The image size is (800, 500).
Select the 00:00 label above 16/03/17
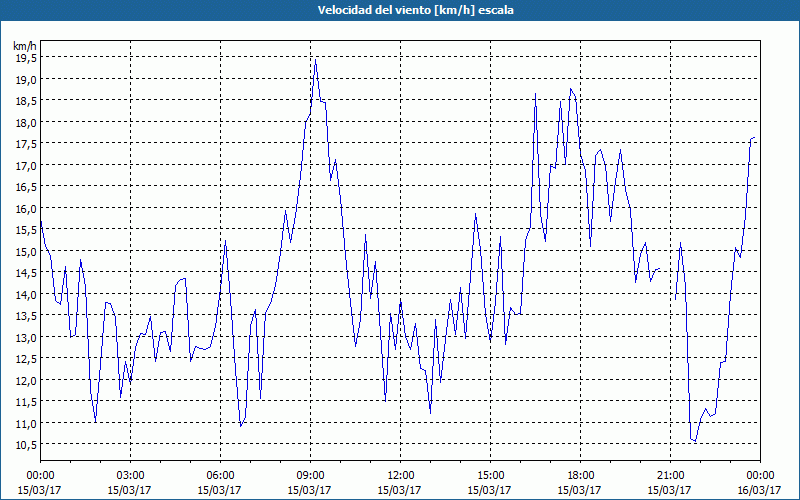760,476
